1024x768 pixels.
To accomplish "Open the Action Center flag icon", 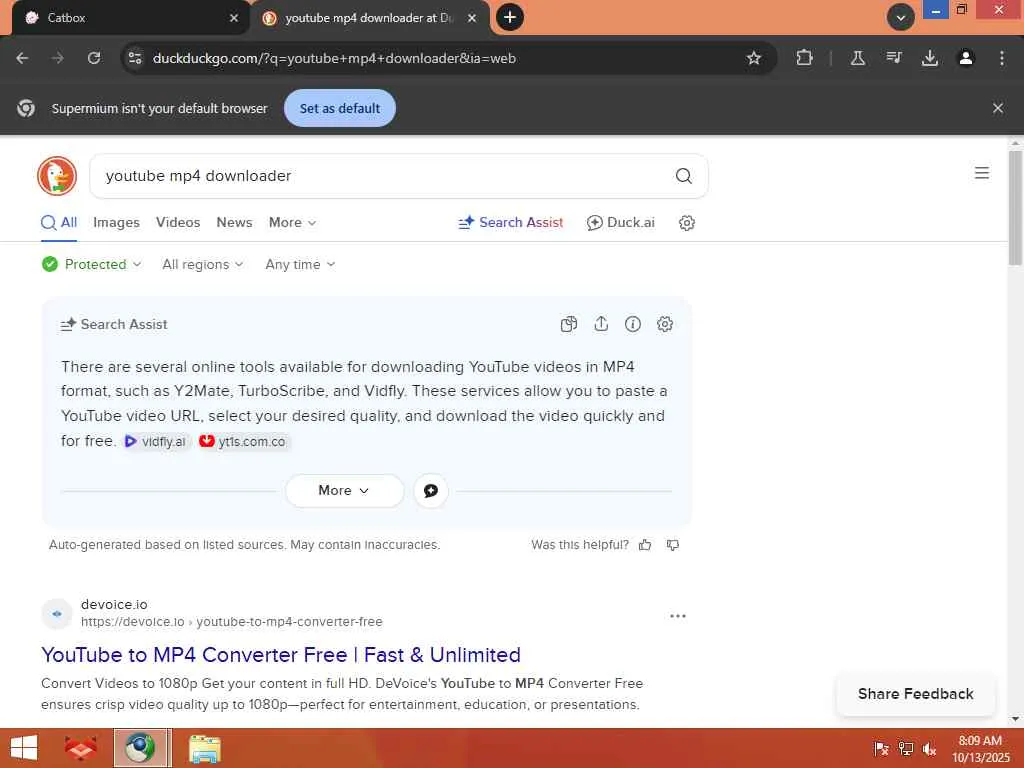I will coord(880,749).
